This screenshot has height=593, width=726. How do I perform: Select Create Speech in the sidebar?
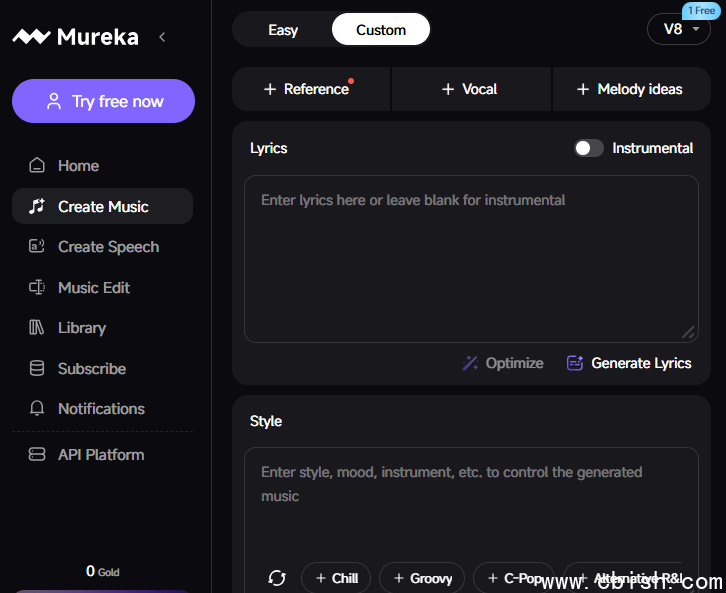(108, 247)
